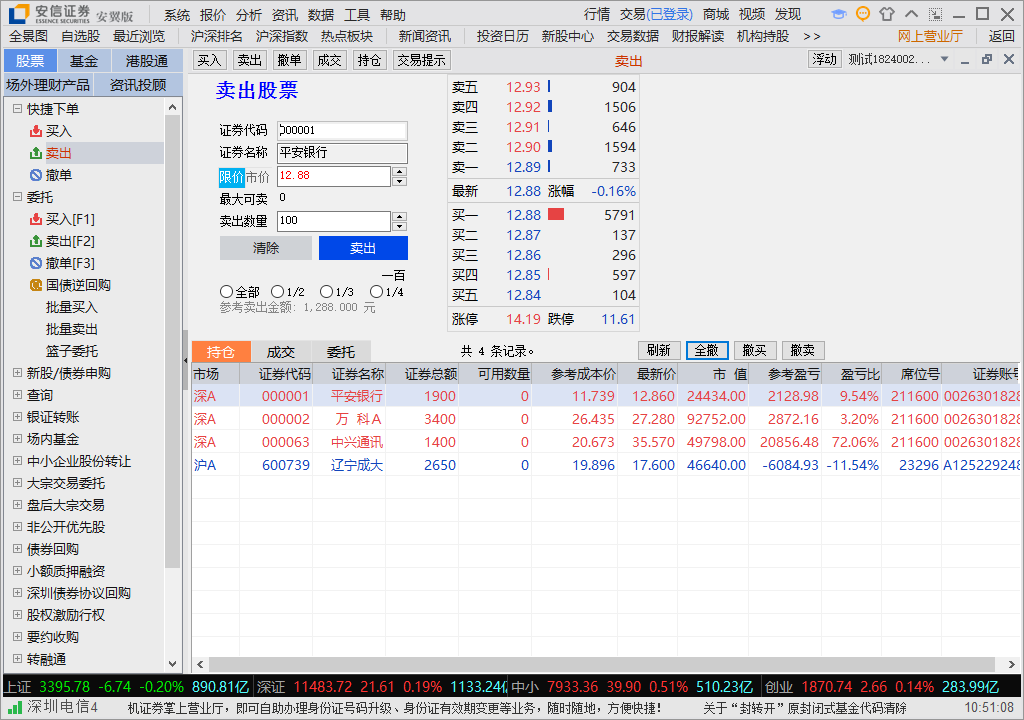Select the 辽宁成大 holdings row
Screen dimensions: 1024x720
click(x=605, y=465)
